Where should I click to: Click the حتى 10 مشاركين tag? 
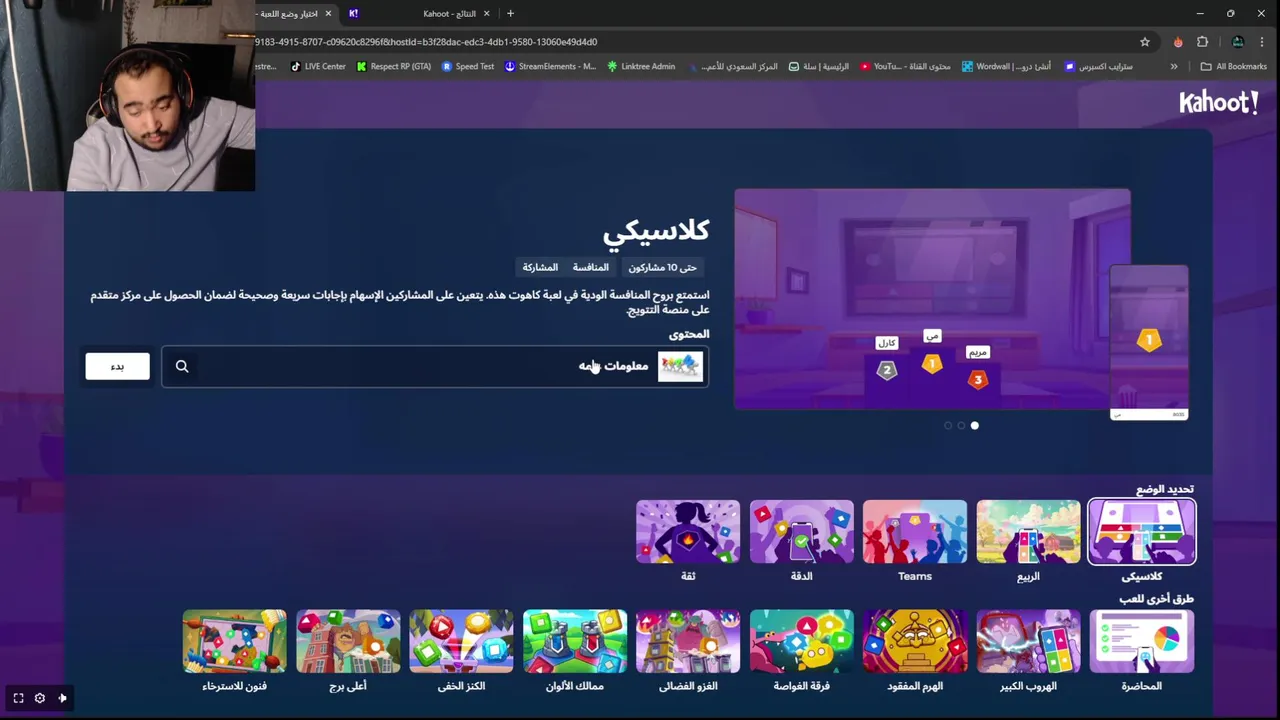pos(662,267)
